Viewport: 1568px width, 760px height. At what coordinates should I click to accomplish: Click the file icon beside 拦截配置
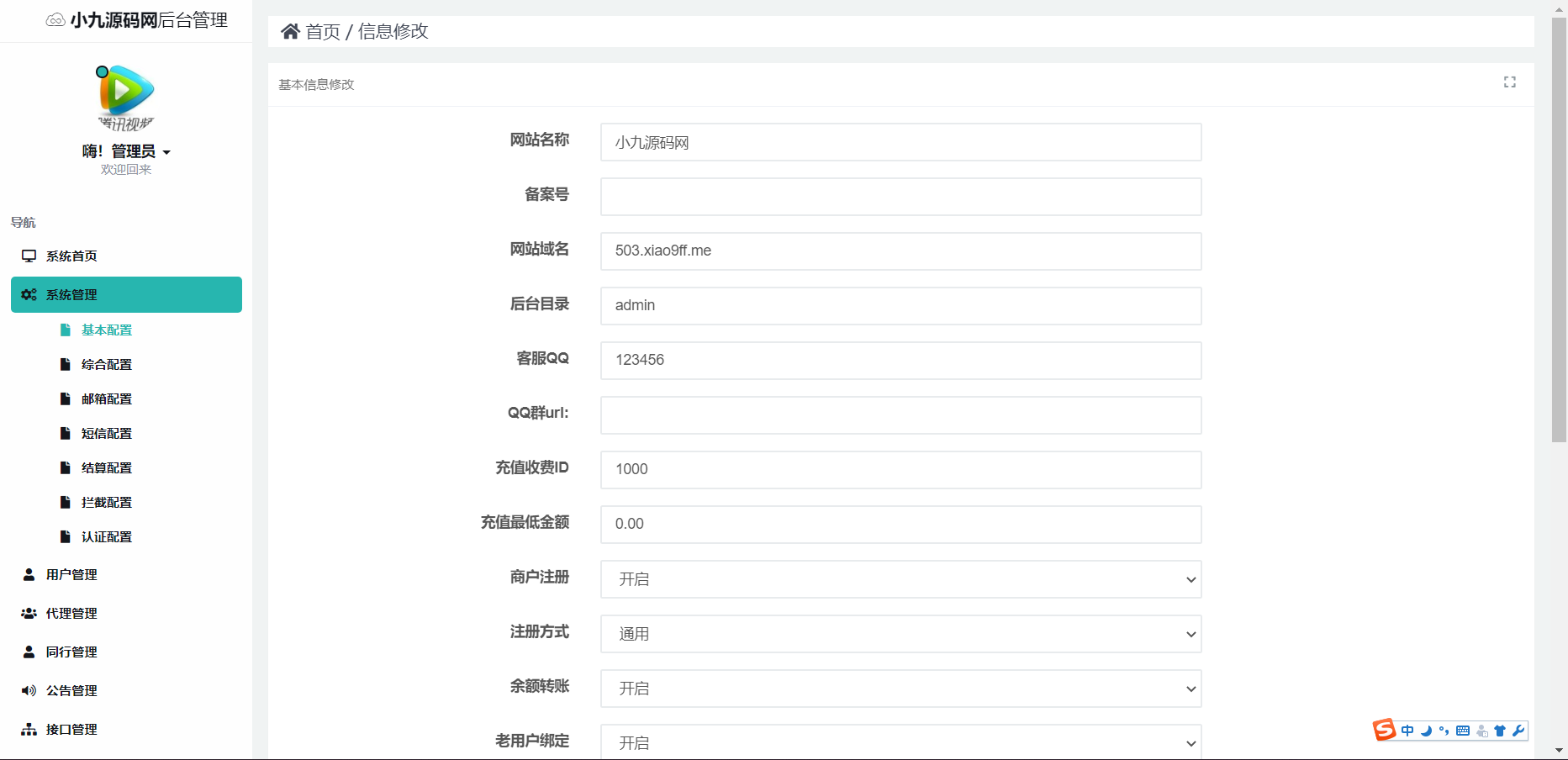pos(66,502)
